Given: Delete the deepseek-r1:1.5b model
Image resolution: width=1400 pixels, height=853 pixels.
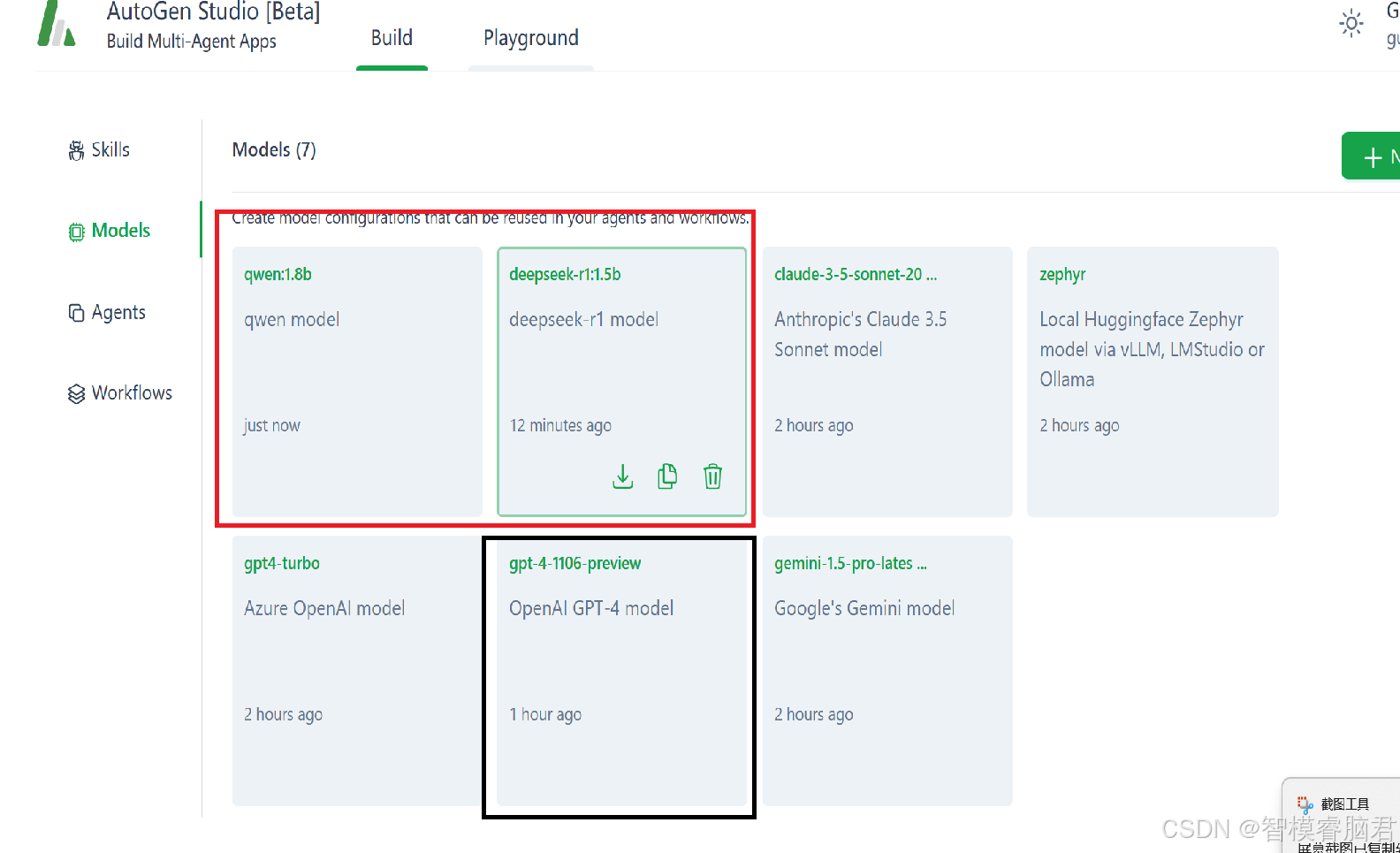Looking at the screenshot, I should 712,476.
